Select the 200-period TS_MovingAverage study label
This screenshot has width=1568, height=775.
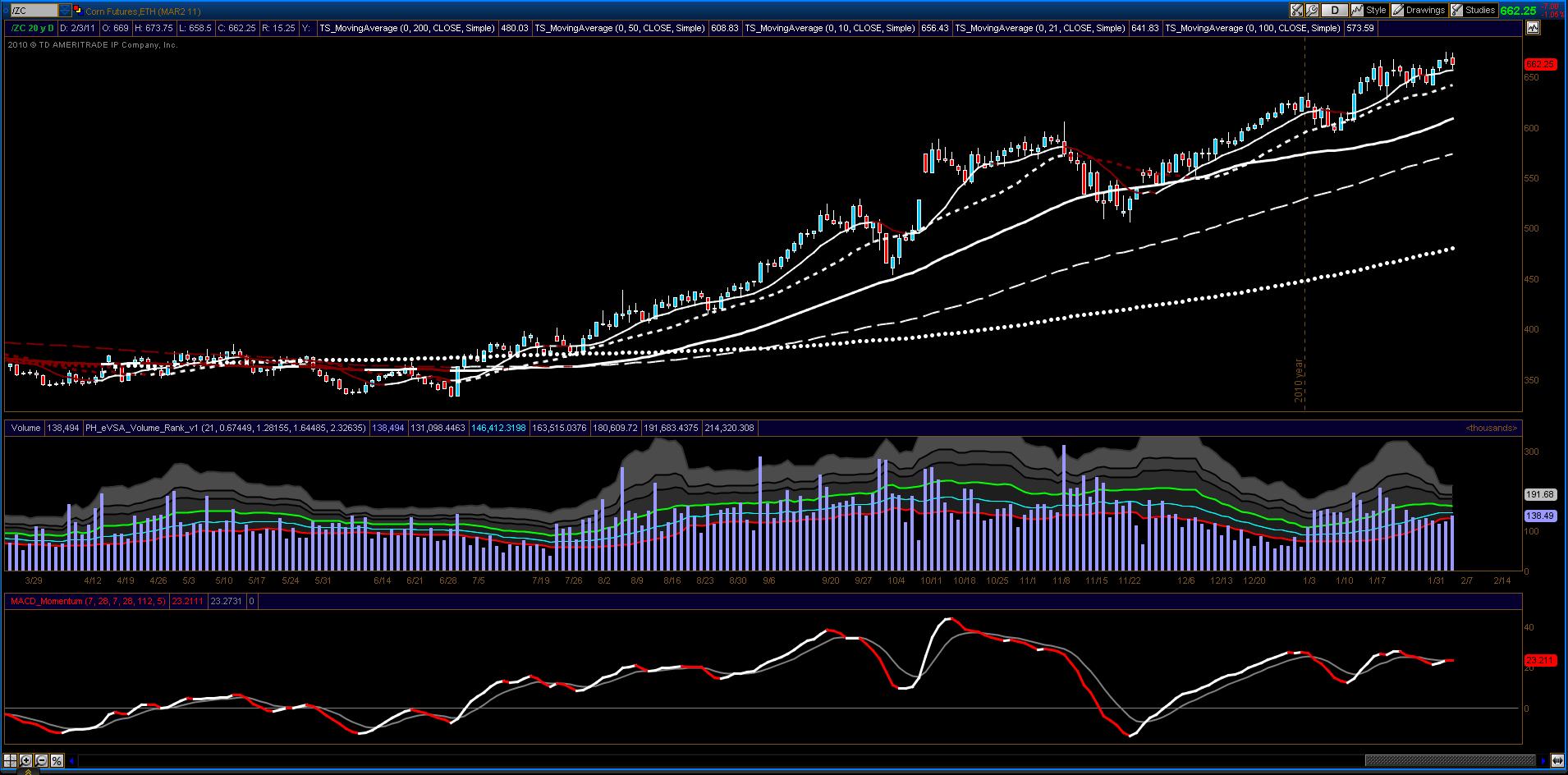(406, 28)
